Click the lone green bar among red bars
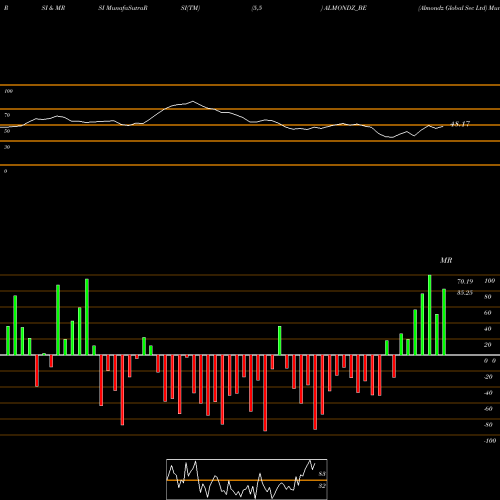The width and height of the screenshot is (500, 500). (280, 340)
